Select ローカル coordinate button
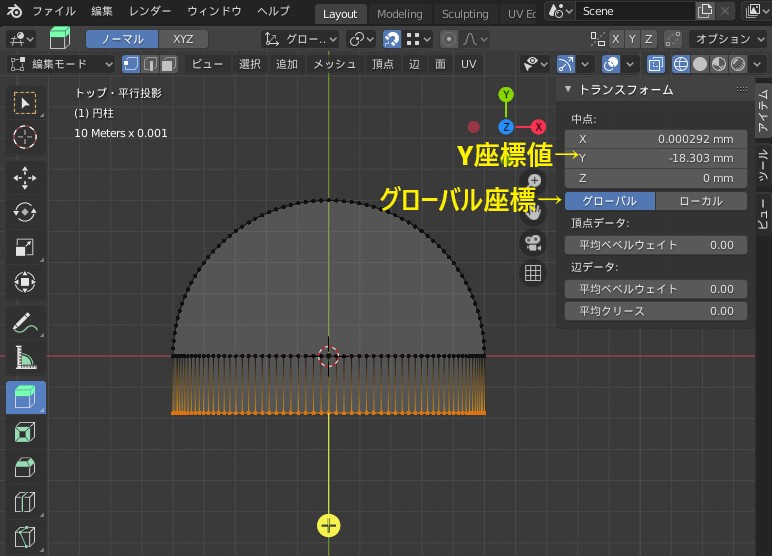This screenshot has height=556, width=772. [701, 201]
